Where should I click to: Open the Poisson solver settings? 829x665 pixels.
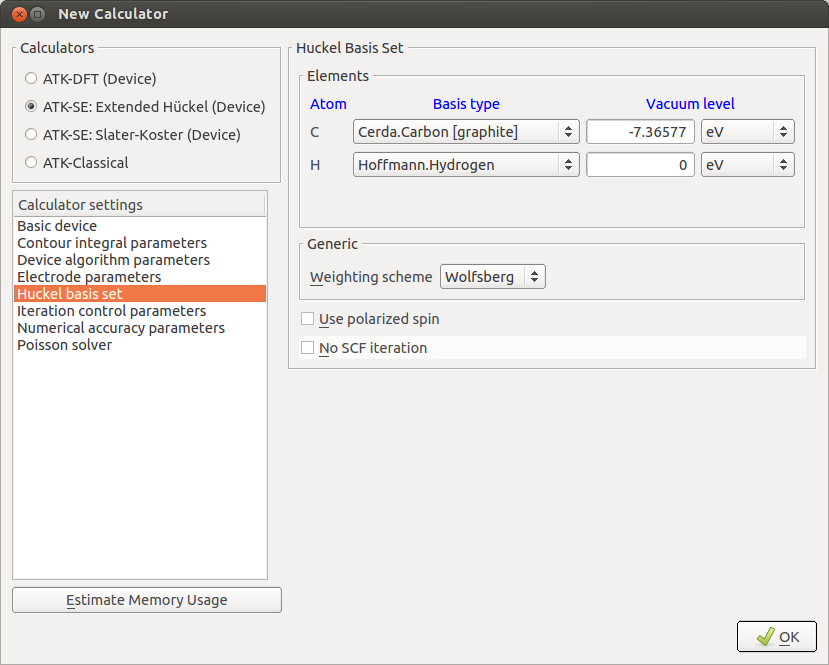click(64, 345)
